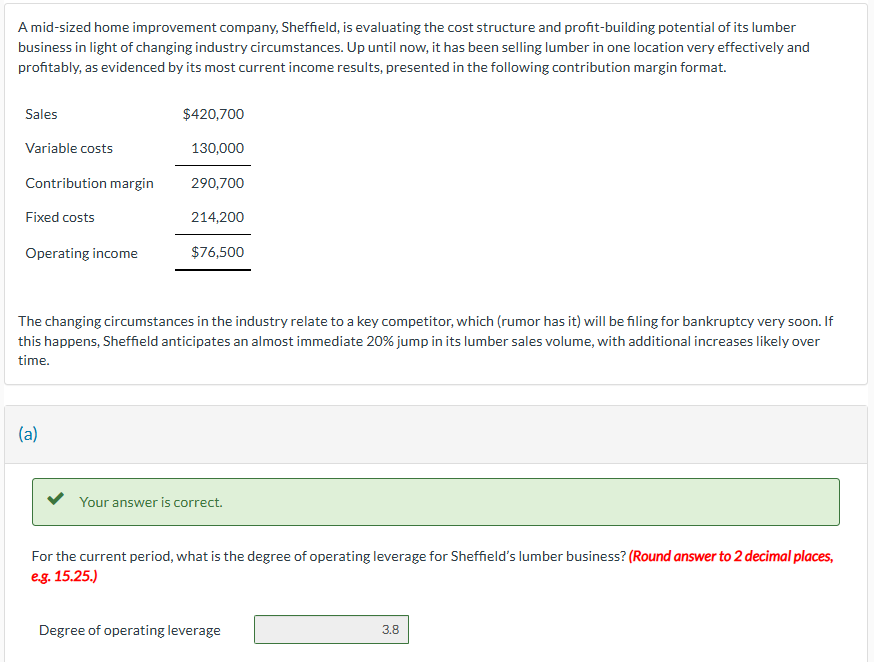Click the Sales value $420,700
Image resolution: width=874 pixels, height=662 pixels.
[x=213, y=114]
